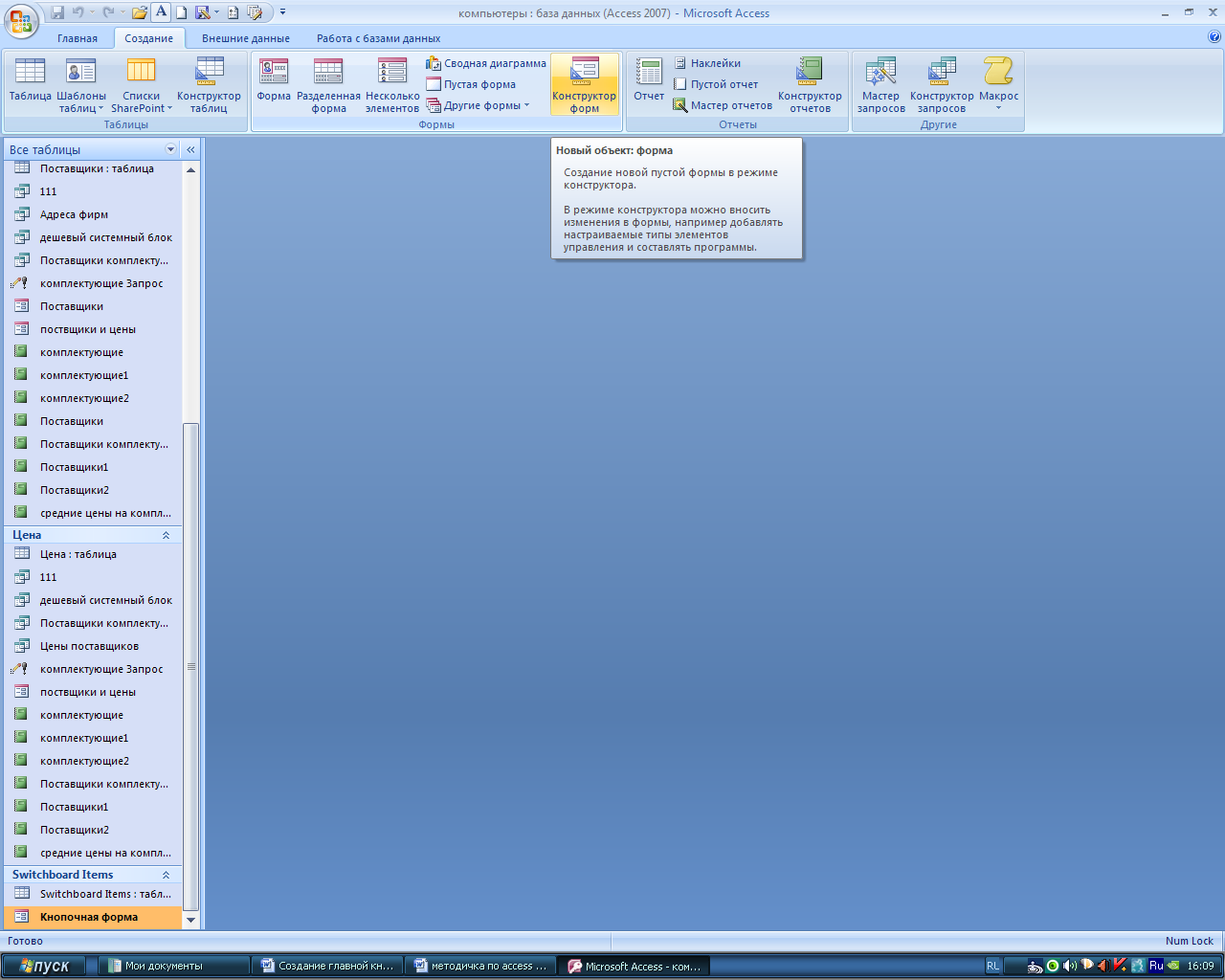Select the Создание ribbon tab
The width and height of the screenshot is (1225, 980).
(148, 38)
